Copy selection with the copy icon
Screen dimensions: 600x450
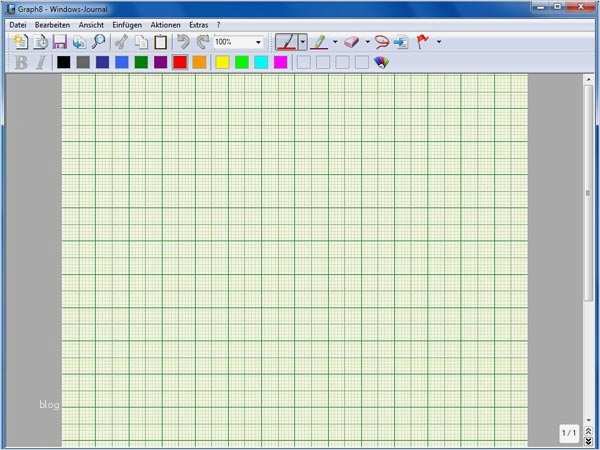point(141,42)
